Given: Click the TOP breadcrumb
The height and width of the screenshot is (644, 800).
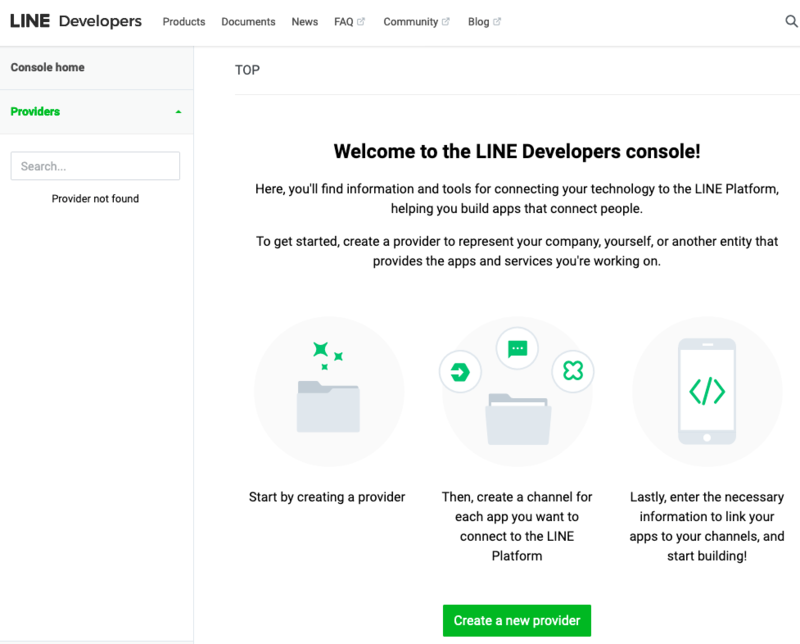Looking at the screenshot, I should pyautogui.click(x=247, y=70).
